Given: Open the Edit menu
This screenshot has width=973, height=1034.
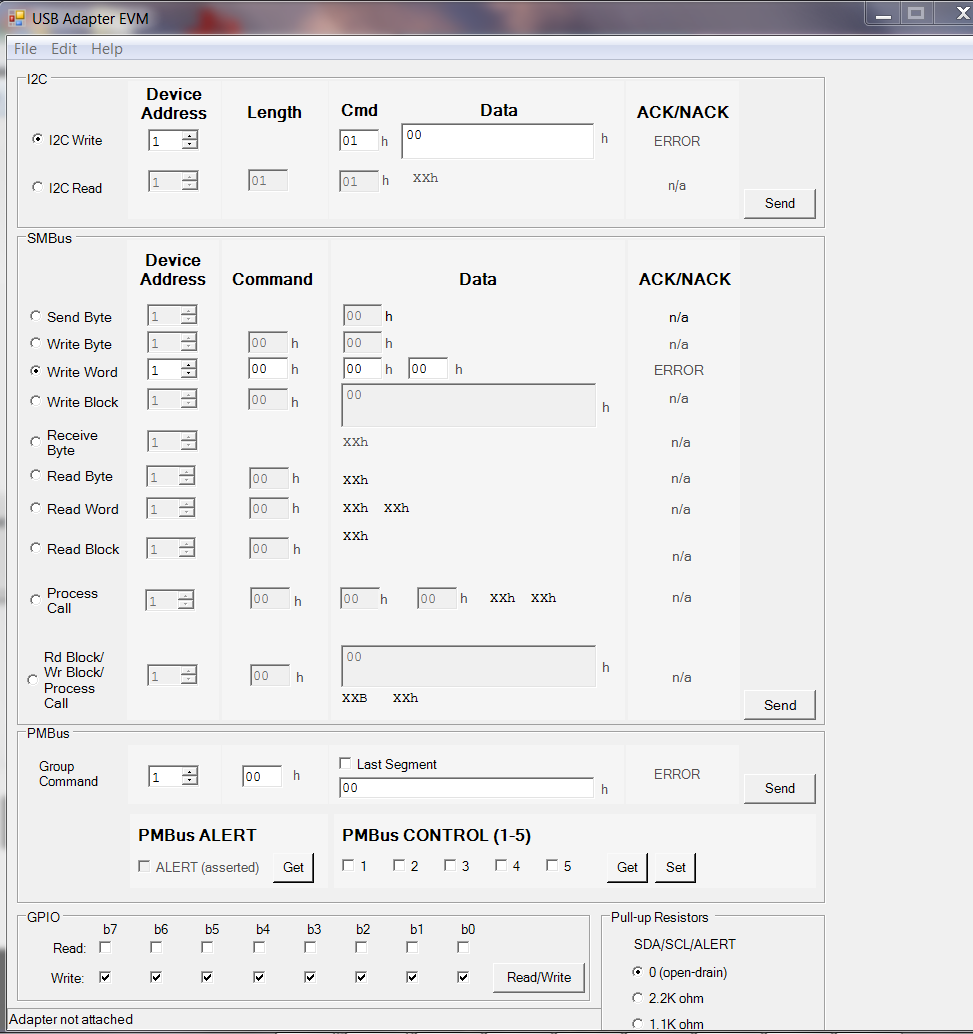Looking at the screenshot, I should click(64, 49).
